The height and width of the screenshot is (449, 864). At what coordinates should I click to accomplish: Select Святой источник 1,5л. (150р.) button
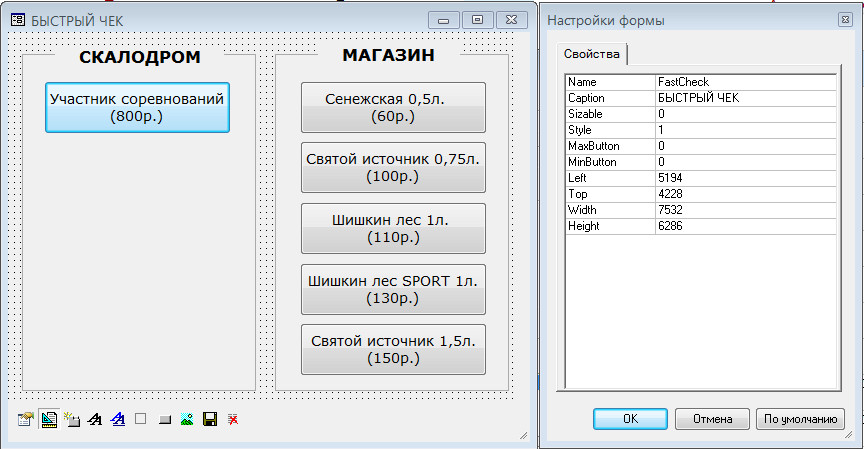[x=393, y=350]
